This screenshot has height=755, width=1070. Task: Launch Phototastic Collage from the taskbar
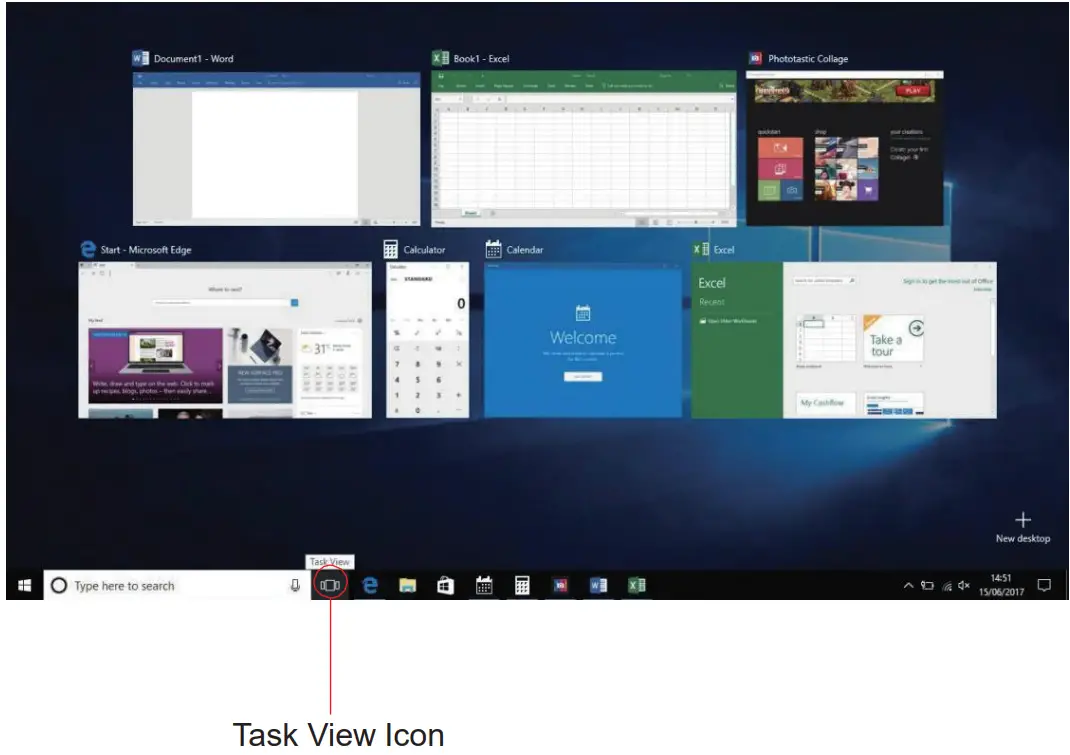[561, 585]
